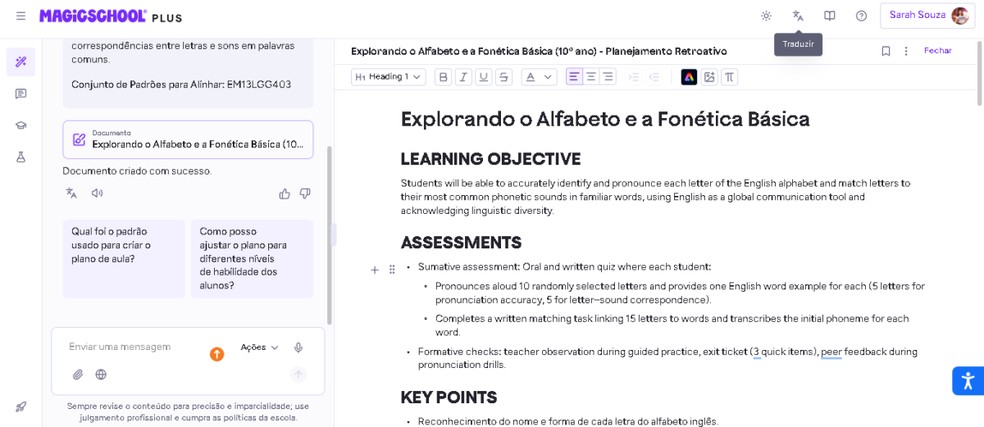Click the LEARNING OBJECTIVE heading
The image size is (984, 427).
(490, 159)
